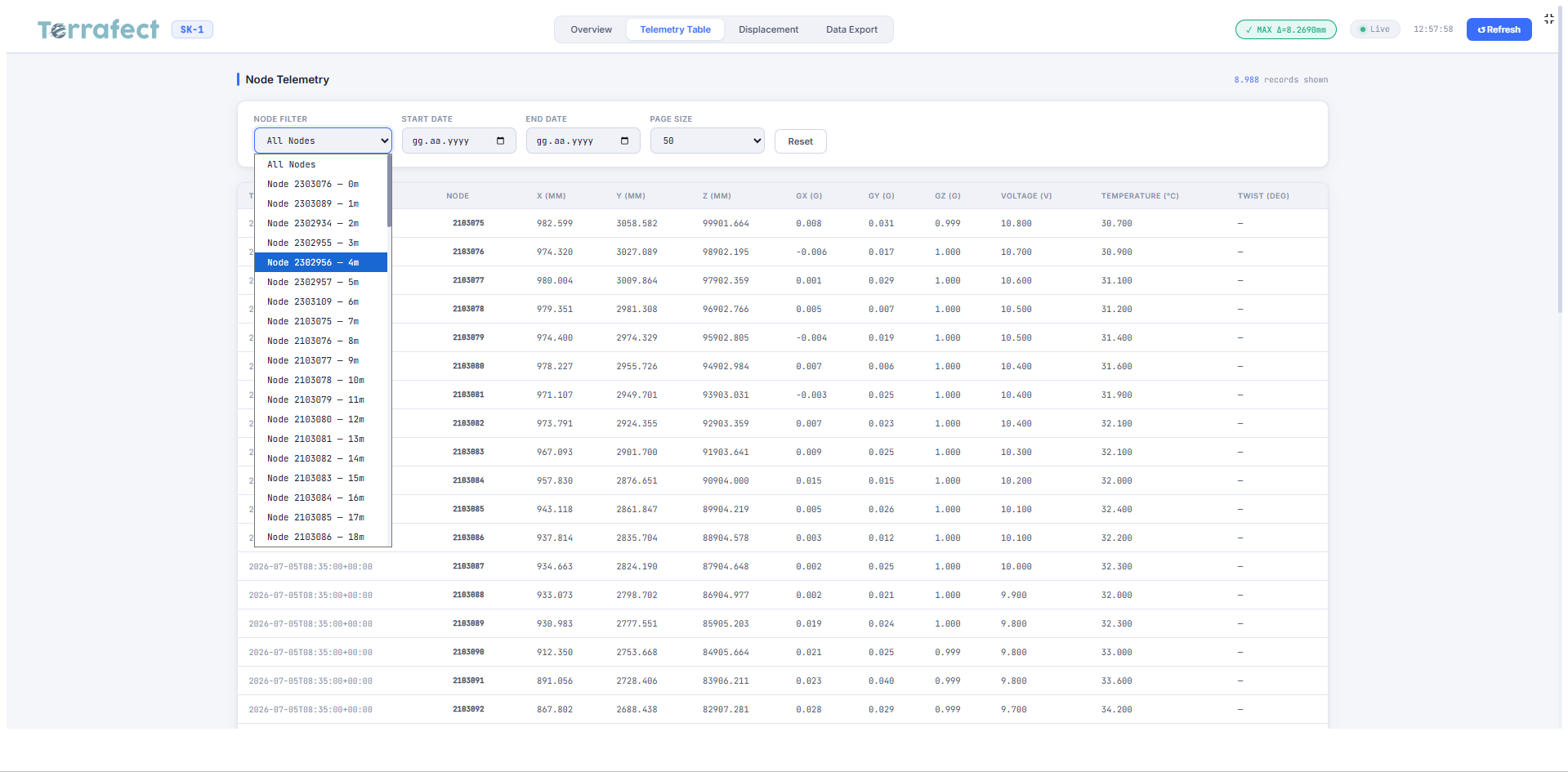This screenshot has width=1568, height=772.
Task: Switch to the Overview tab
Action: click(x=591, y=29)
